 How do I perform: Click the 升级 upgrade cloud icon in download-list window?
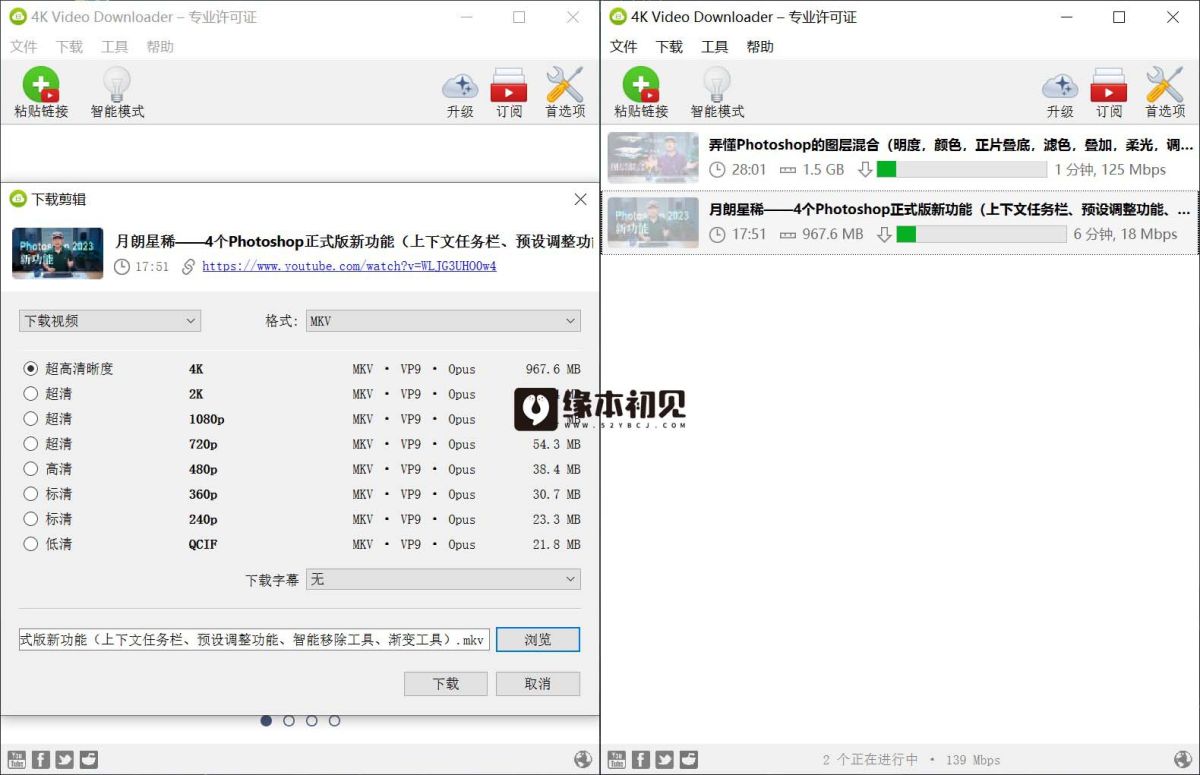(x=1060, y=93)
